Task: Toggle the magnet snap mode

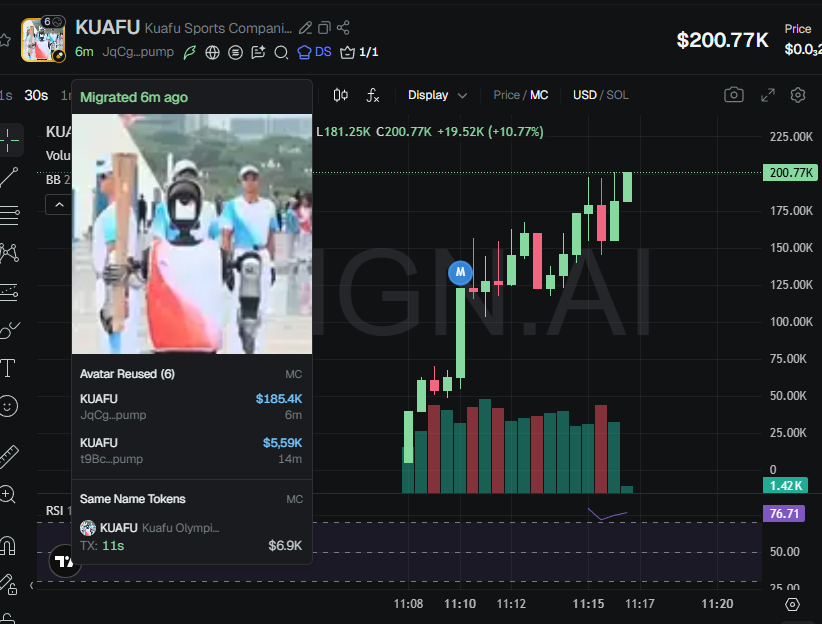Action: [x=9, y=546]
